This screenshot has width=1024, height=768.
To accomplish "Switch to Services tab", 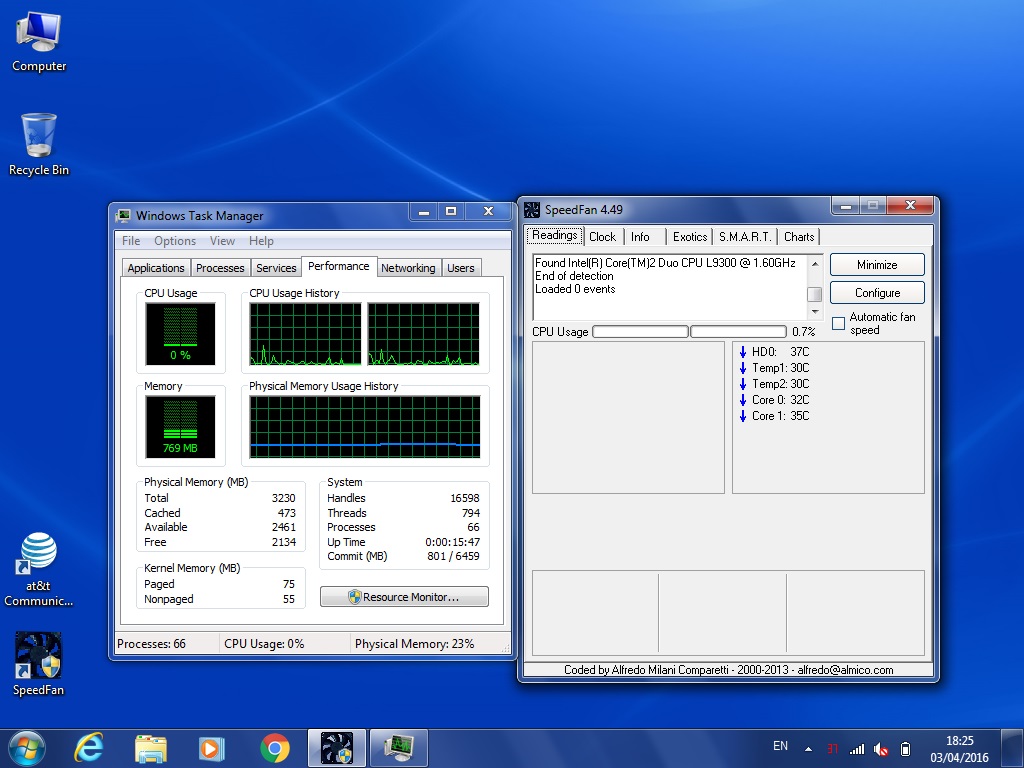I will click(x=276, y=268).
